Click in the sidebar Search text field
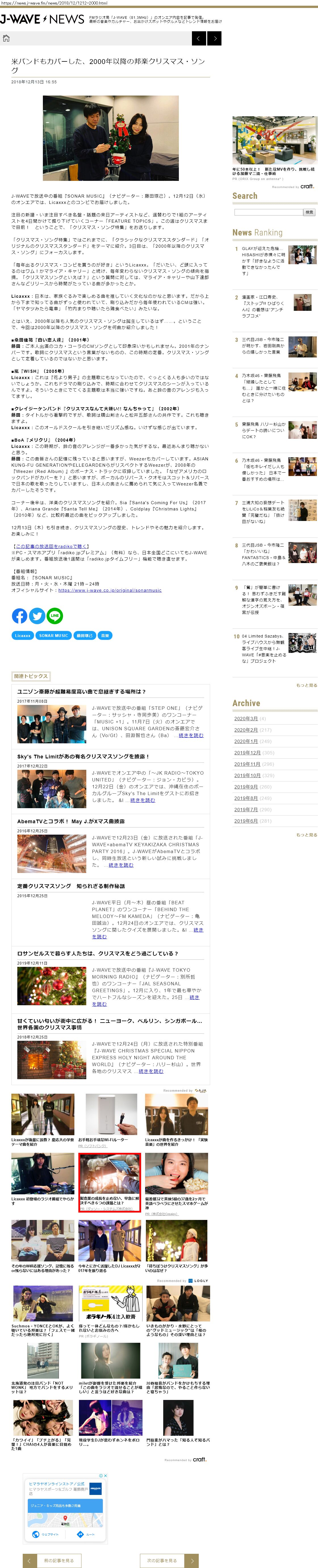 (x=268, y=212)
